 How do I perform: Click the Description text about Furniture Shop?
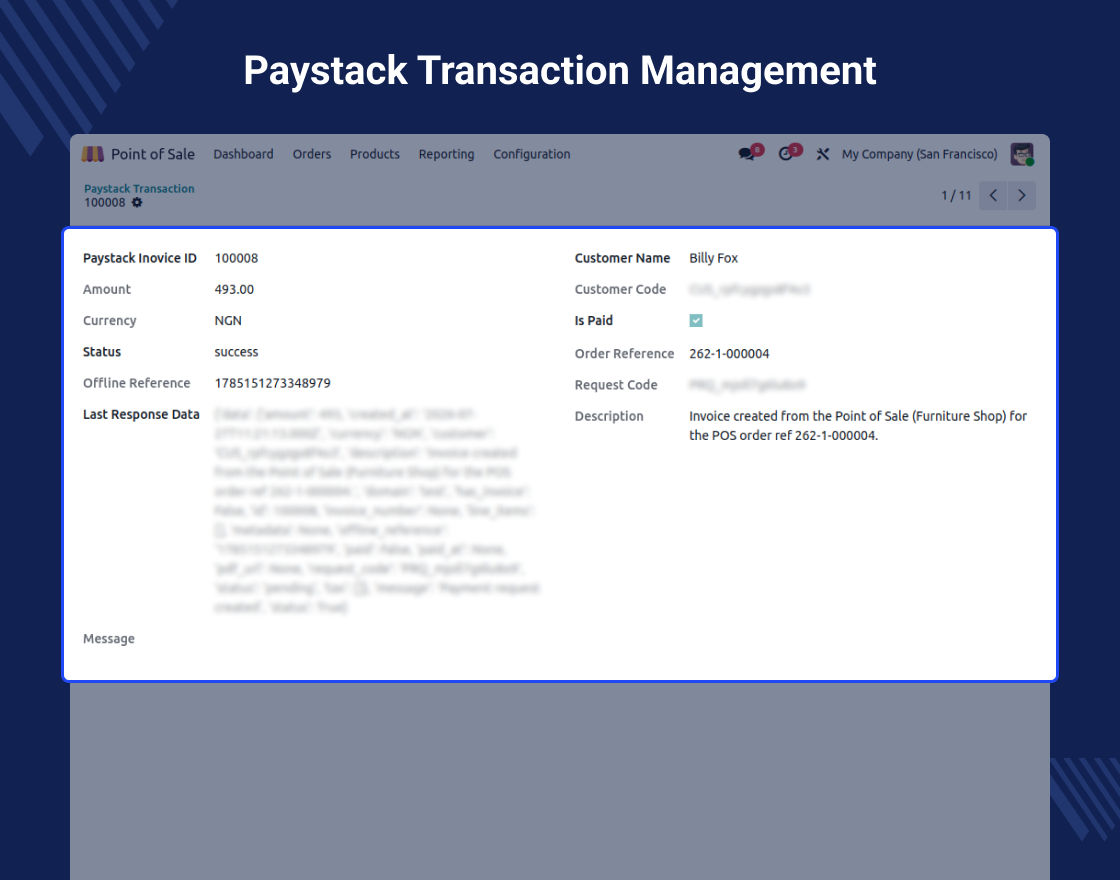click(858, 426)
